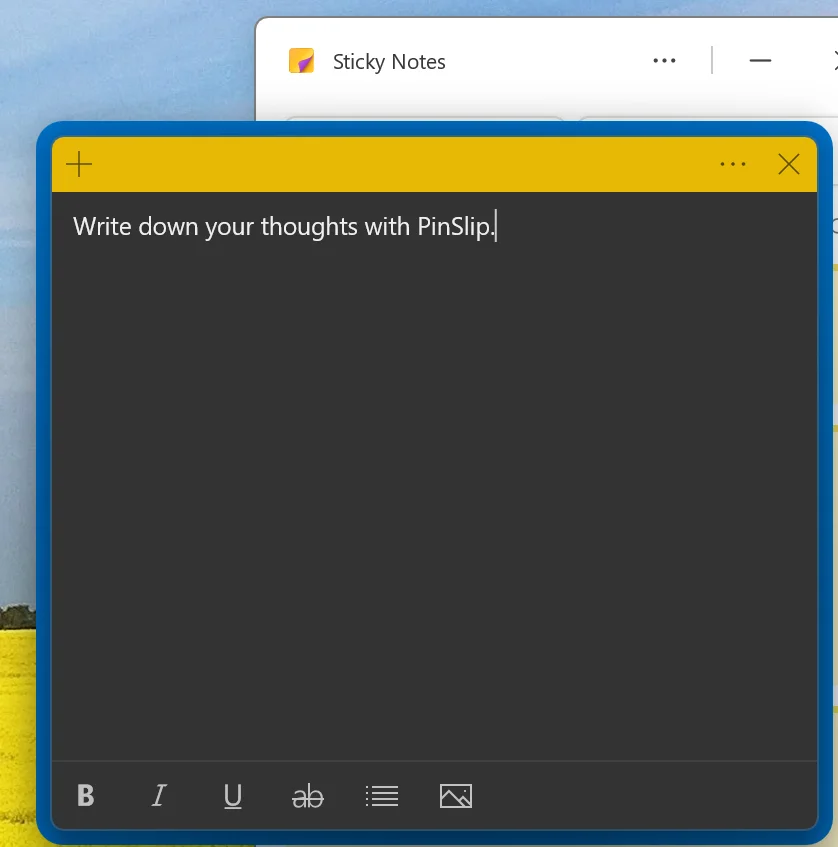Click the note text 'Write down your thoughts with PinSlip.'
This screenshot has height=847, width=838.
tap(284, 226)
